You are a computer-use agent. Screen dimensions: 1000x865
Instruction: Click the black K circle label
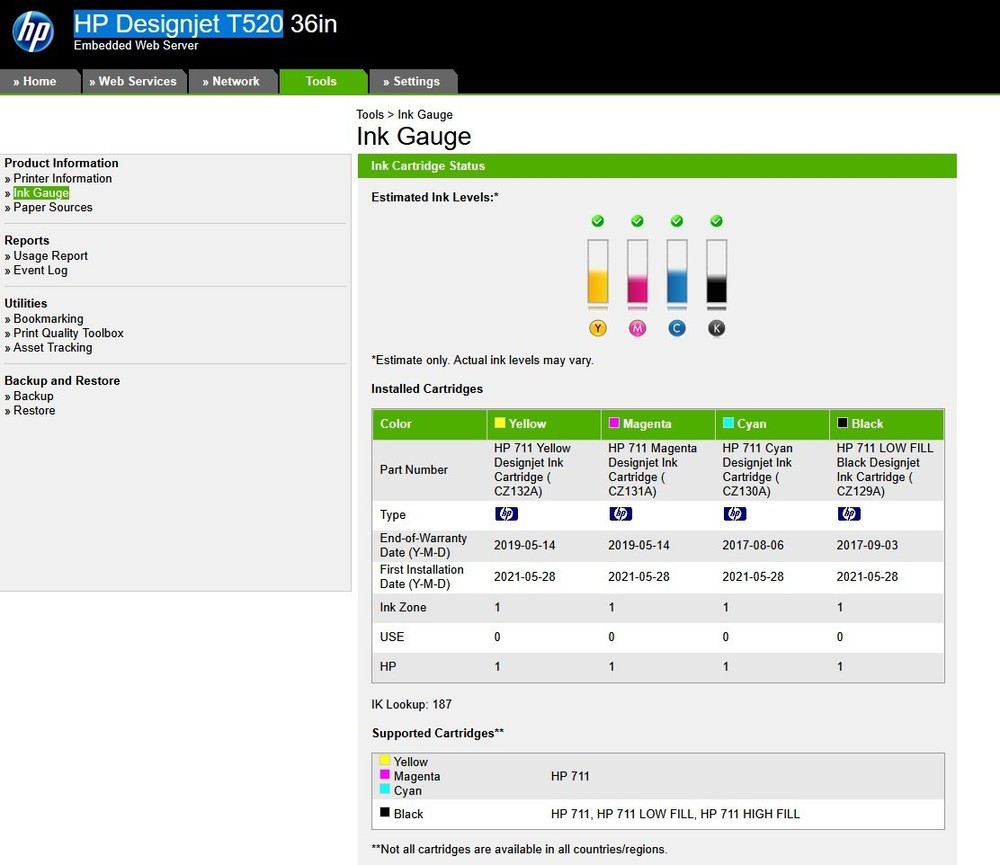(x=716, y=328)
